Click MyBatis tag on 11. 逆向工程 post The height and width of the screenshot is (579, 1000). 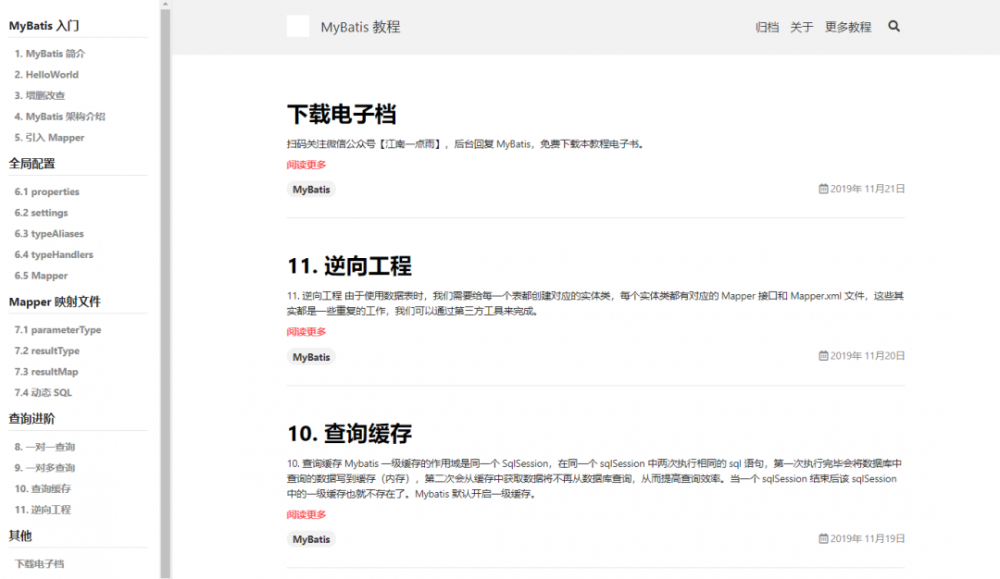click(x=311, y=357)
